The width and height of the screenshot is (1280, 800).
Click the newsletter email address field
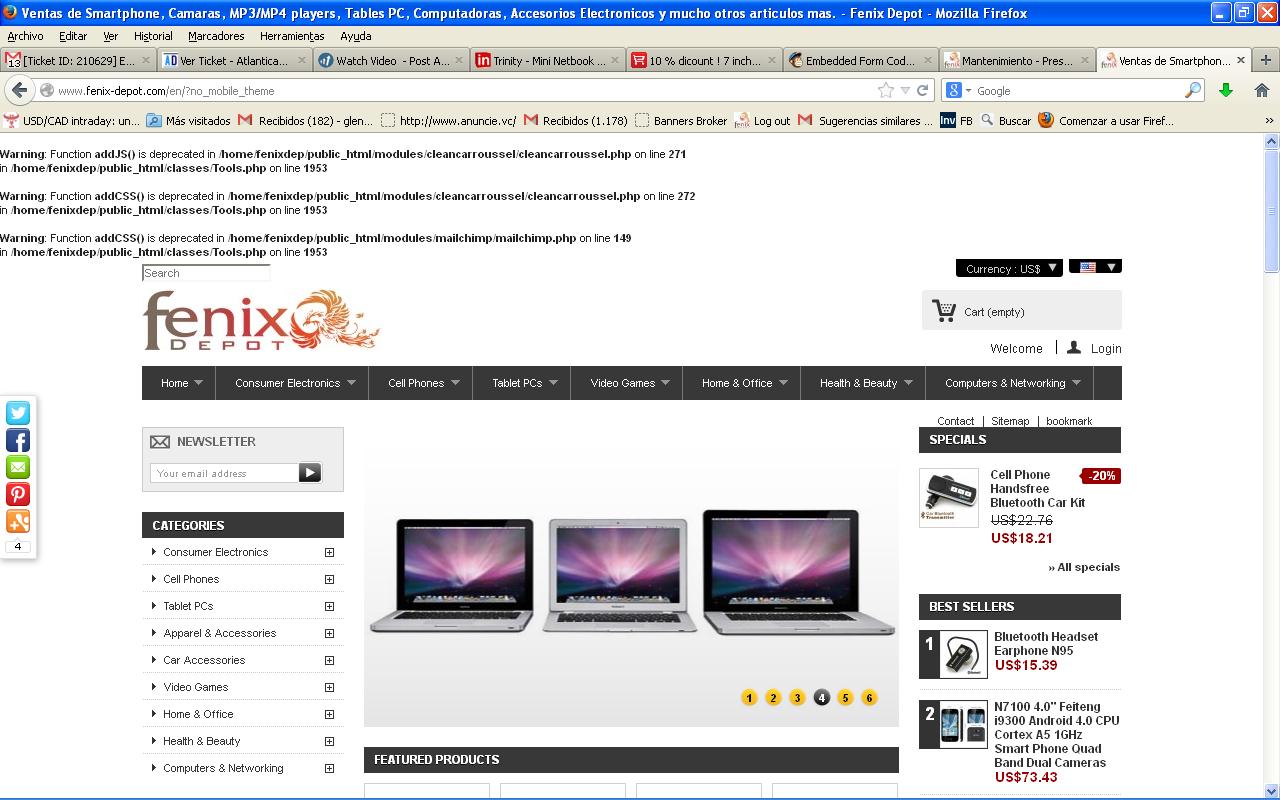tap(224, 473)
